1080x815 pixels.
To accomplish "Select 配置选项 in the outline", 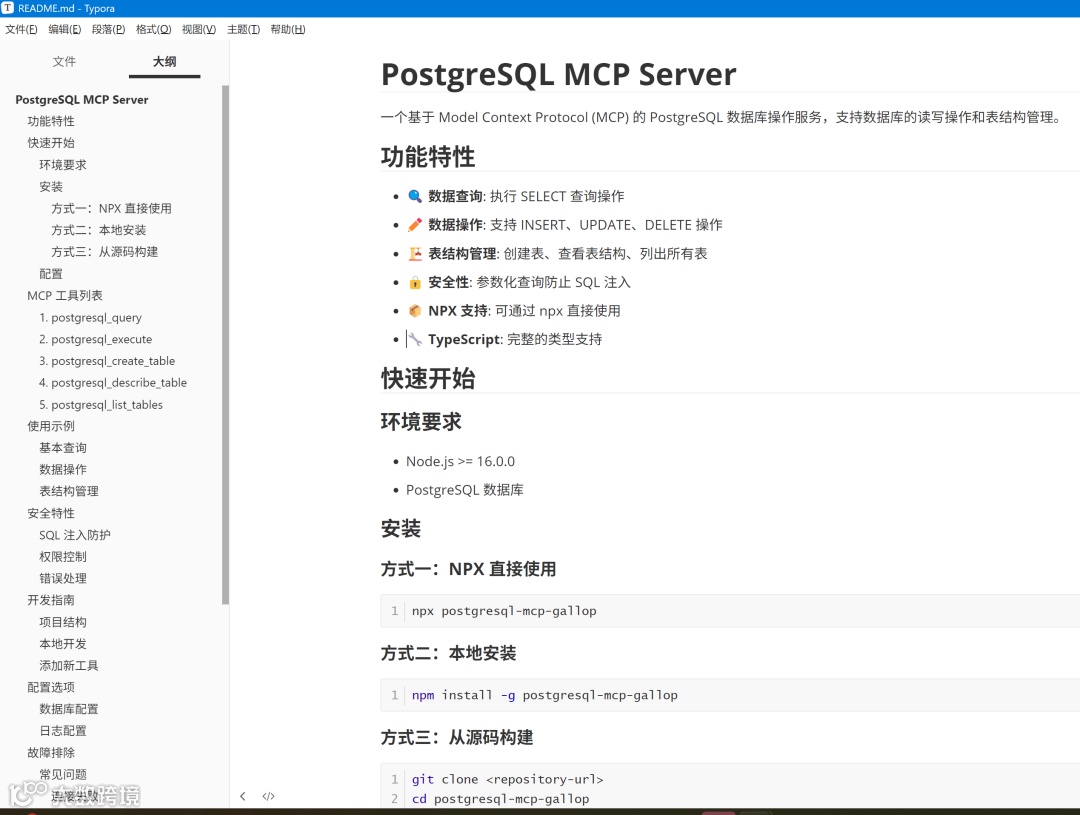I will coord(51,688).
